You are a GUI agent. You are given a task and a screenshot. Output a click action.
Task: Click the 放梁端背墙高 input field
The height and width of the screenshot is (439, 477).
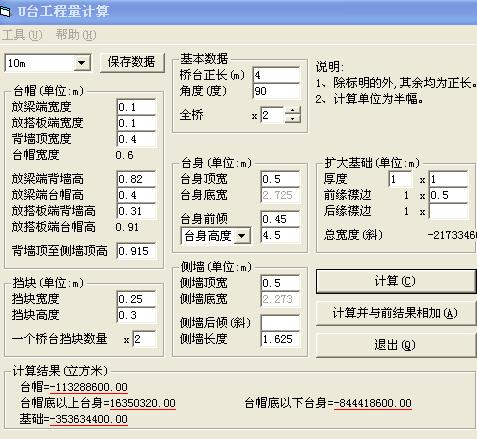click(136, 179)
